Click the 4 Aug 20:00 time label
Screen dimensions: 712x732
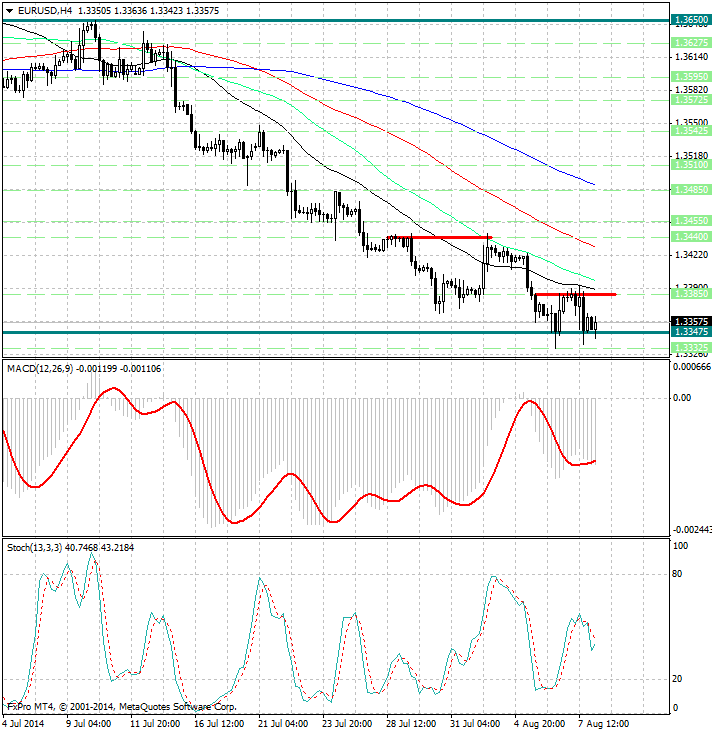539,724
